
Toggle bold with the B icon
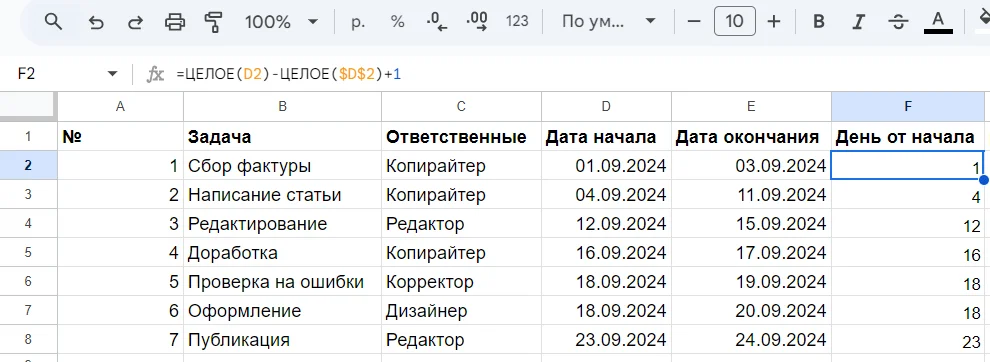coord(819,22)
